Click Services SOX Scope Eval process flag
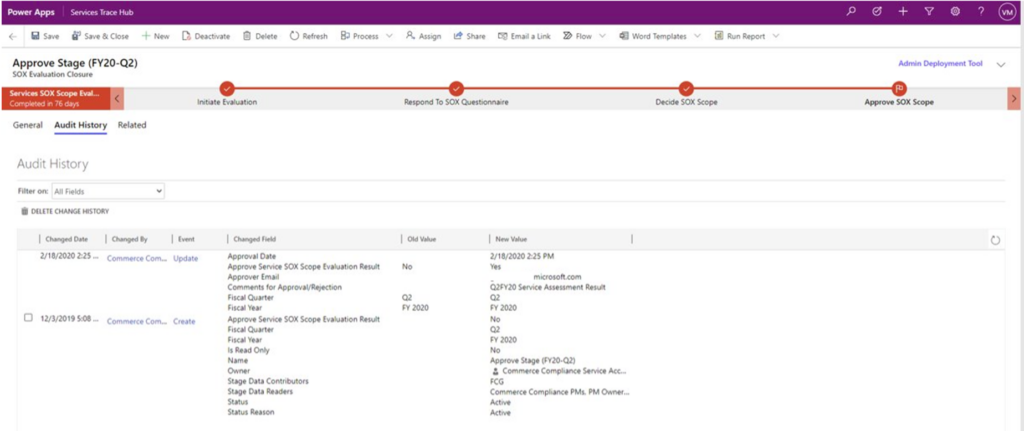The width and height of the screenshot is (1024, 431). 56,99
